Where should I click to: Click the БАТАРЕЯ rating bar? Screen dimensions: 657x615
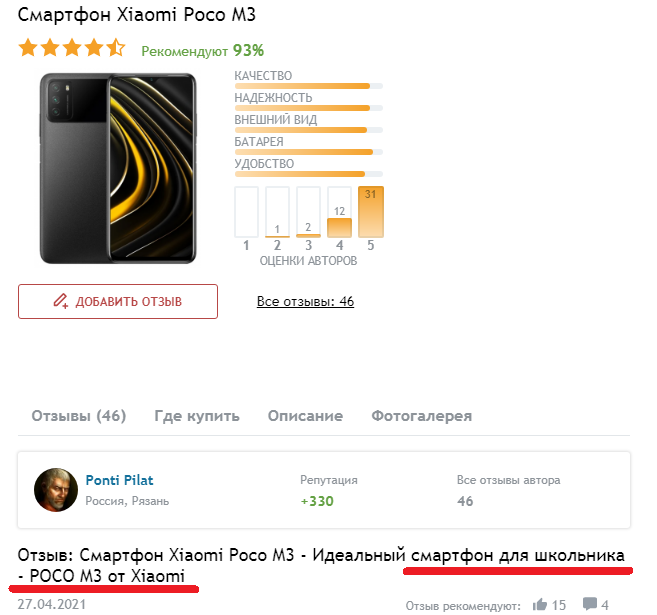[x=308, y=152]
